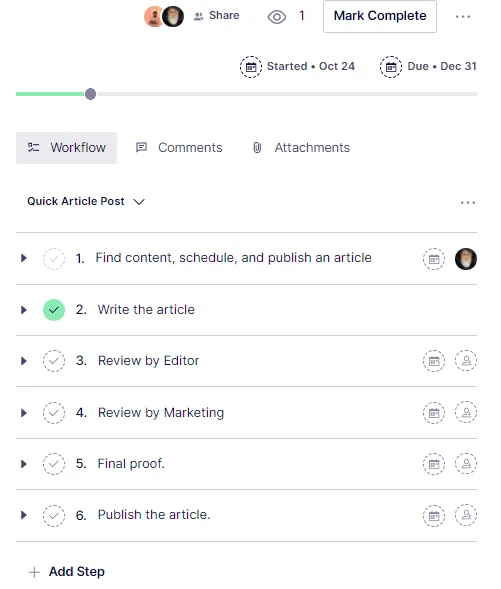Set due date for Review by Editor
Viewport: 501px width, 589px height.
[434, 361]
